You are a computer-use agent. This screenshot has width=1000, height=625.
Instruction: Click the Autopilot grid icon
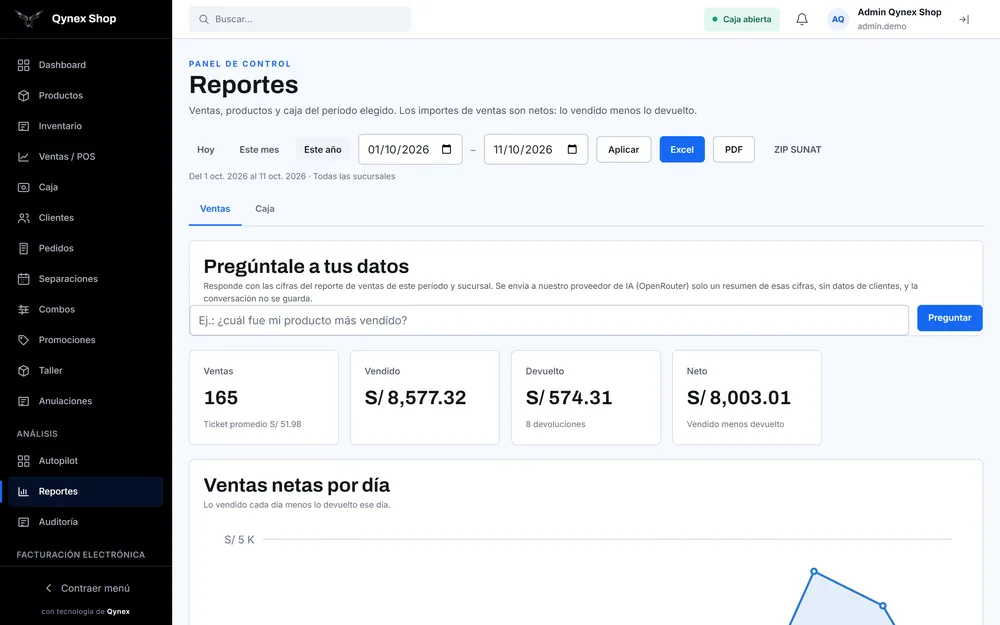click(24, 461)
